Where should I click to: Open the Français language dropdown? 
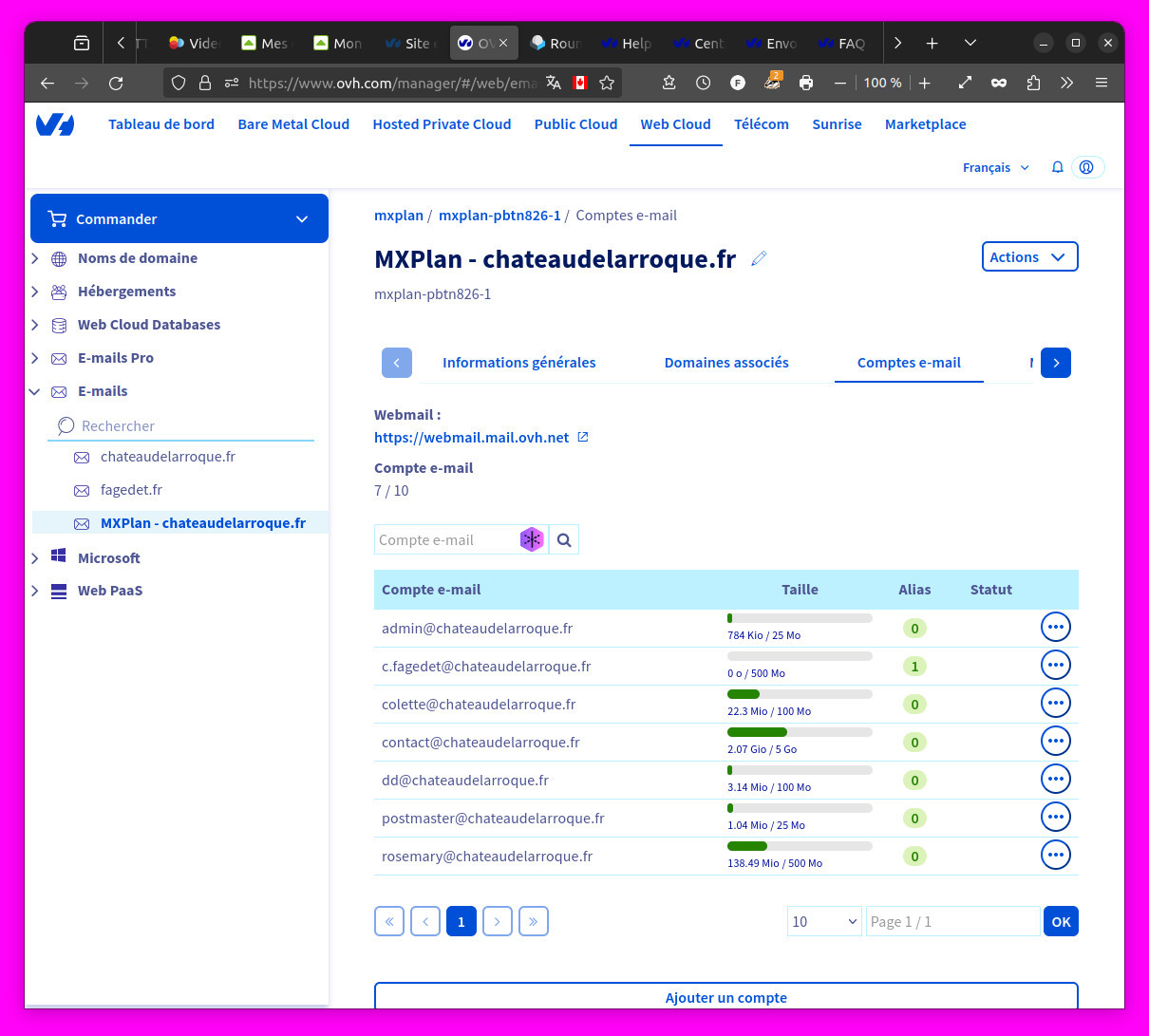click(x=995, y=167)
